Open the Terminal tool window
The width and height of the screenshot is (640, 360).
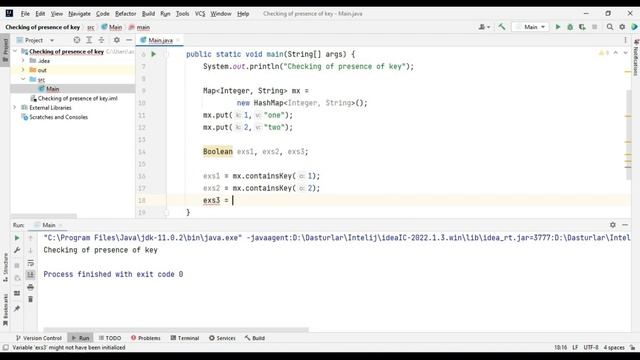click(x=185, y=338)
